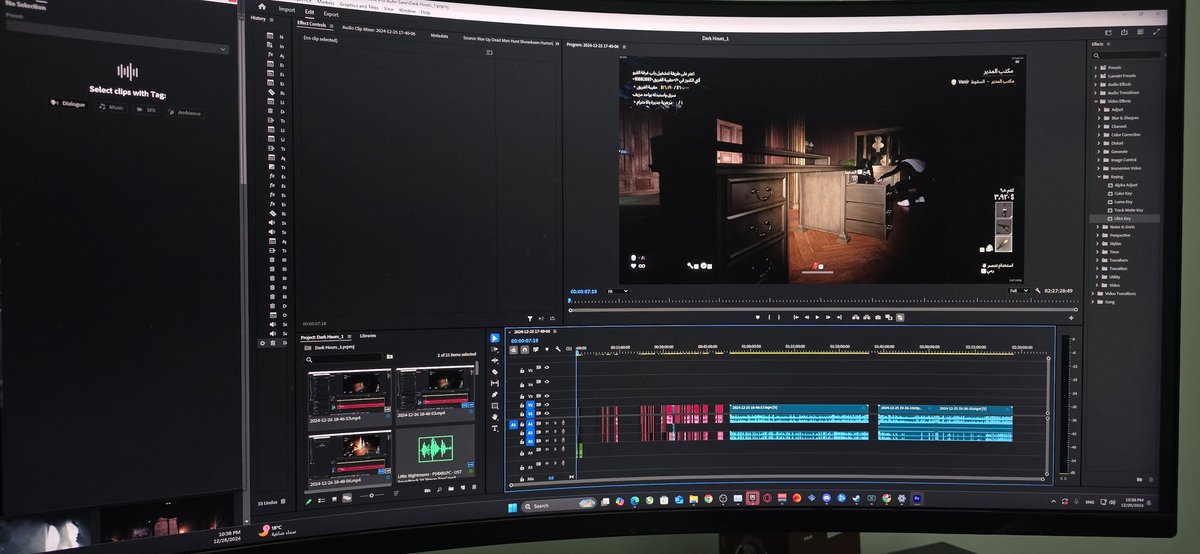Toggle the Dialogue tag button

[67, 103]
